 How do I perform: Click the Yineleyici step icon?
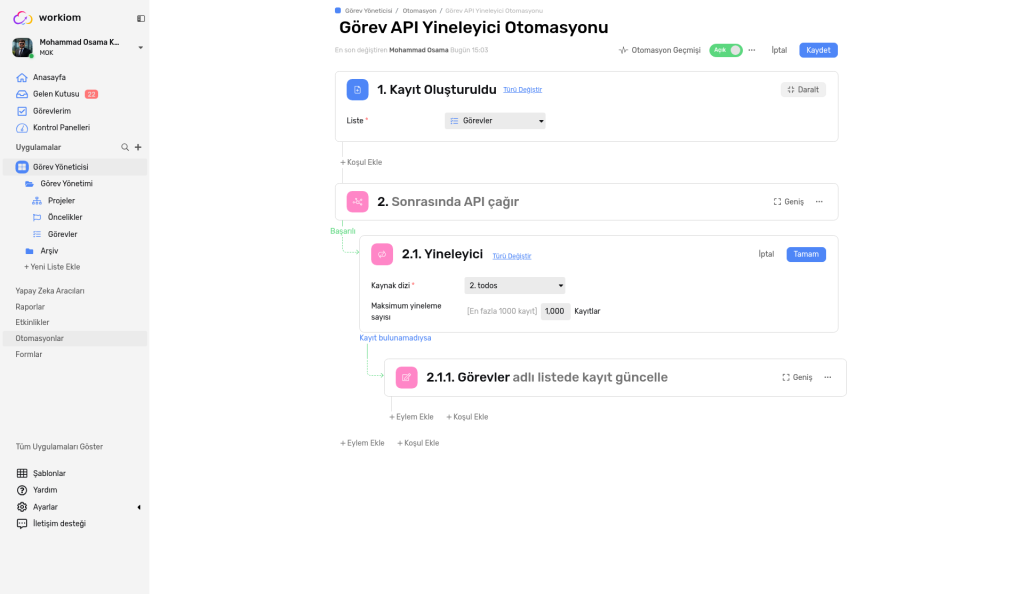pyautogui.click(x=382, y=254)
